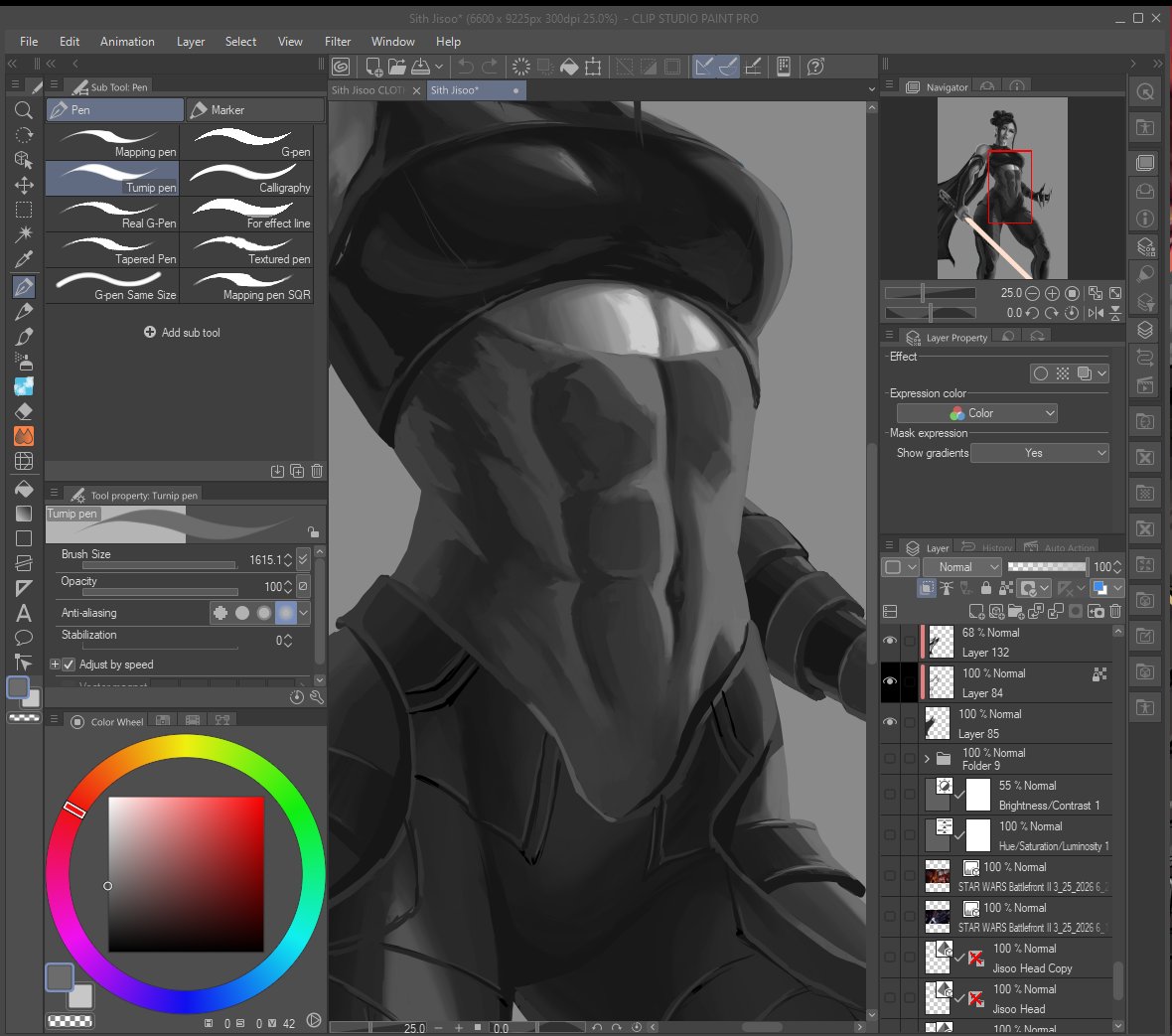Select the Move layer tool

[23, 185]
